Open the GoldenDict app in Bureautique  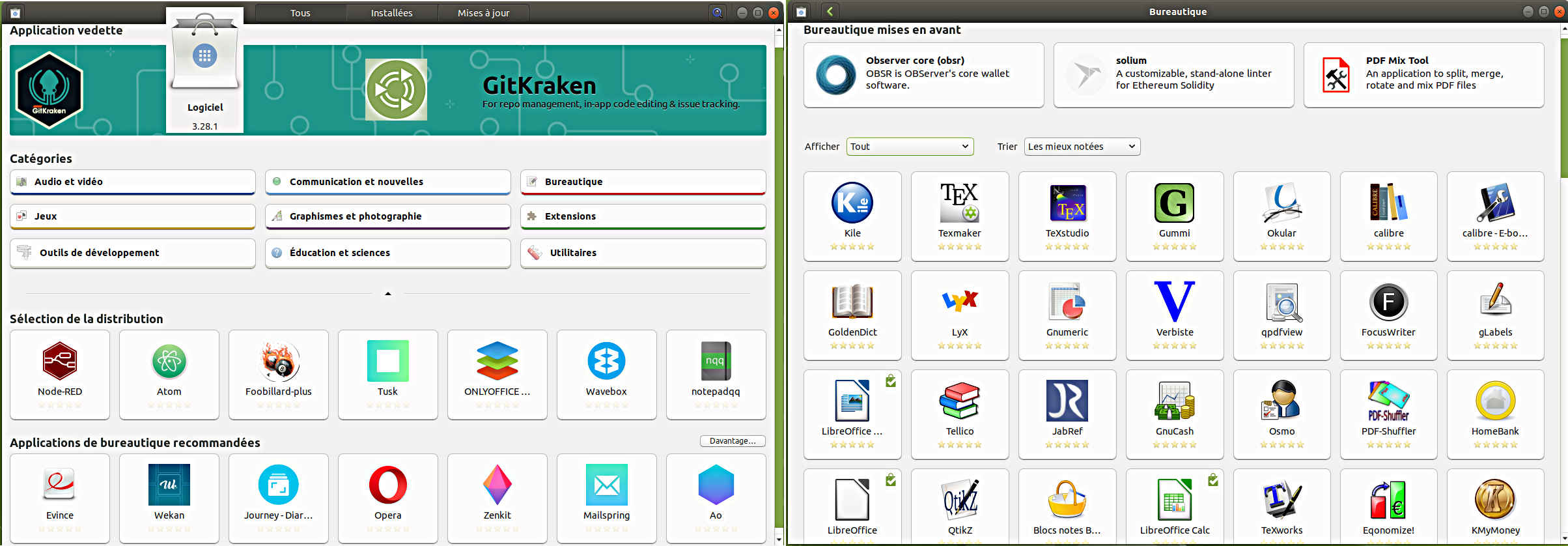(x=852, y=315)
